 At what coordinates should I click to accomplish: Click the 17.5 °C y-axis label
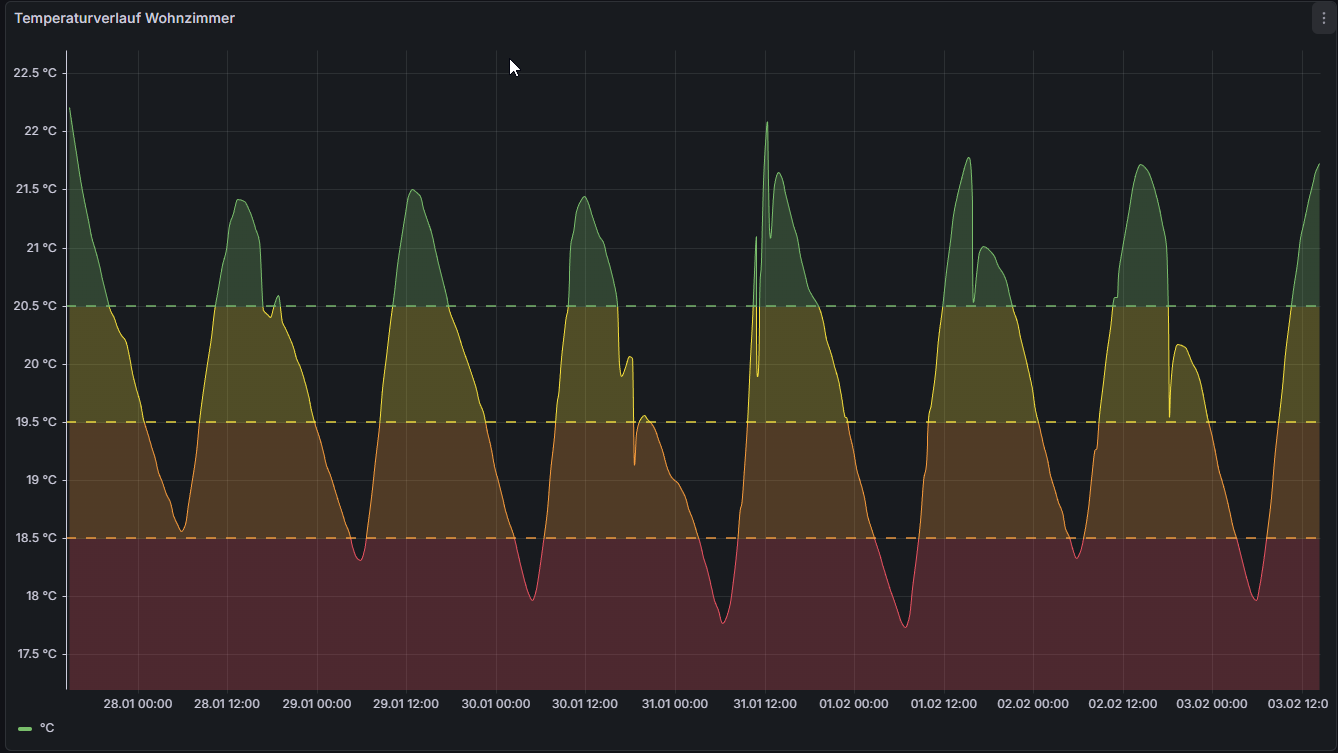(x=40, y=654)
